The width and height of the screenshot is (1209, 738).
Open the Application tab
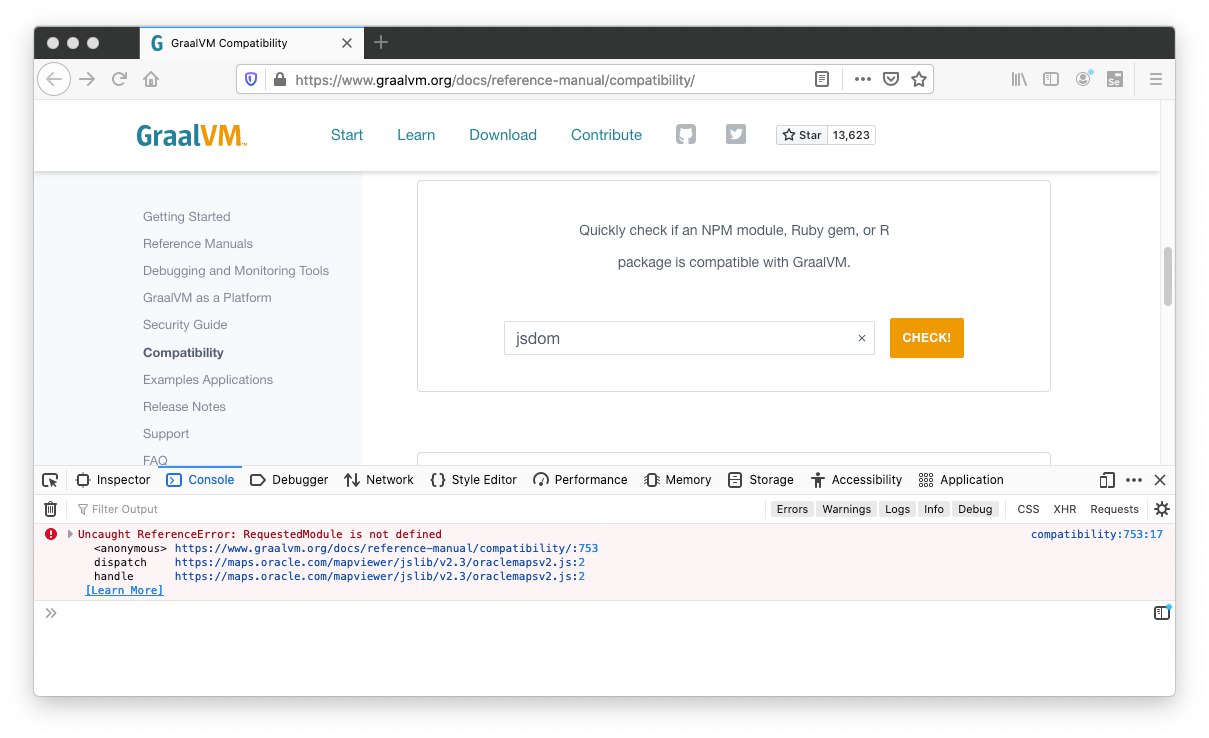pyautogui.click(x=961, y=480)
